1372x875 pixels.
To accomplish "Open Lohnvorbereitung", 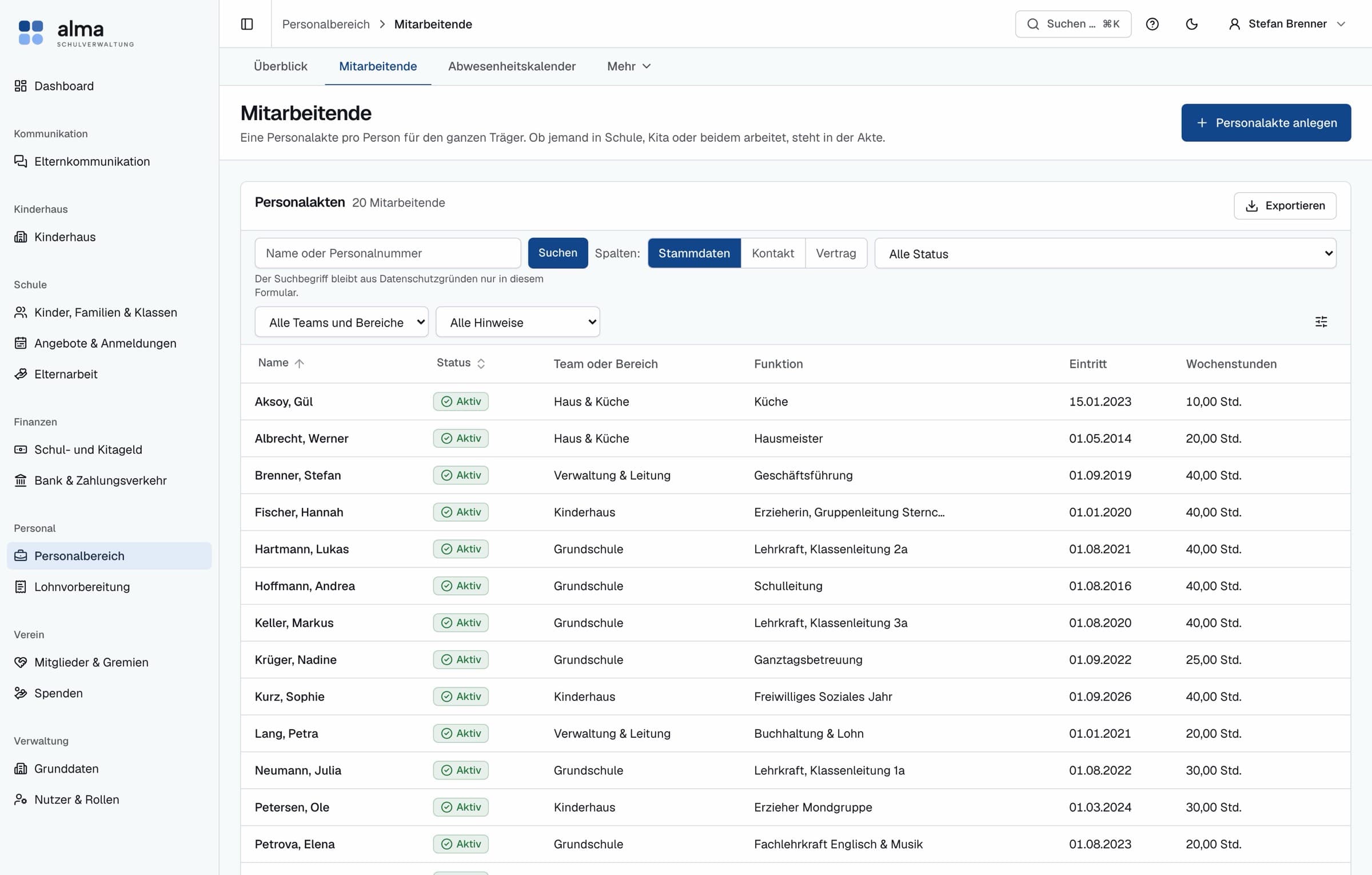I will (109, 587).
